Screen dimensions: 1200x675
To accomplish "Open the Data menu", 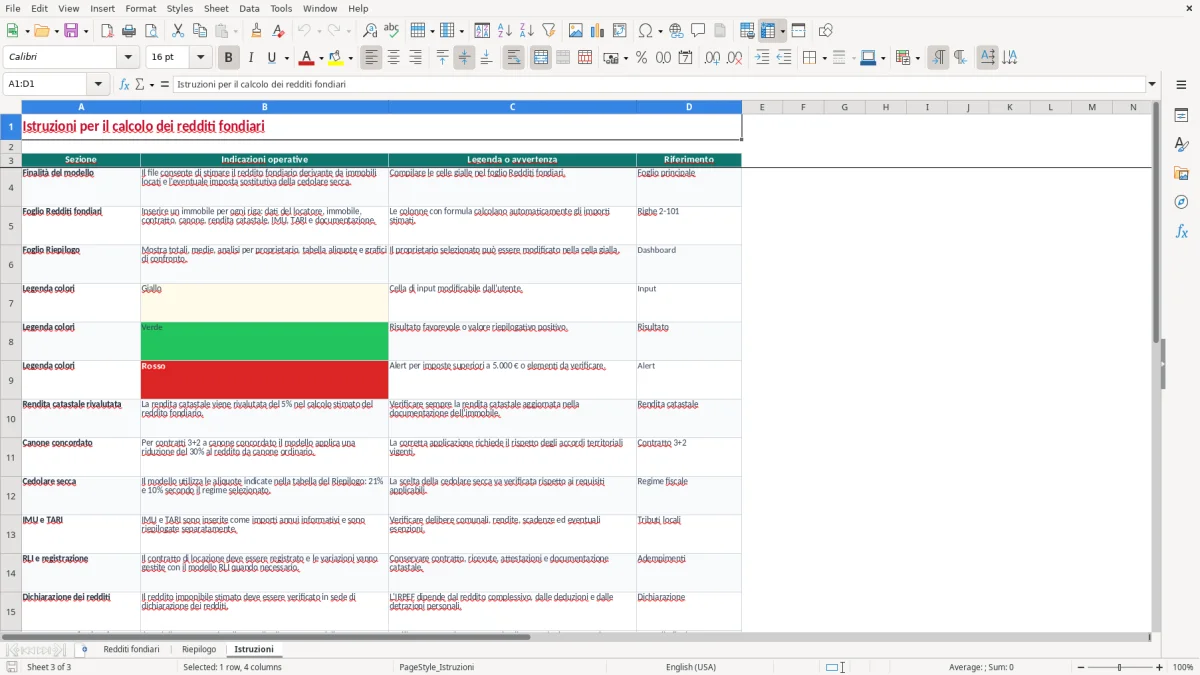I will (x=249, y=8).
